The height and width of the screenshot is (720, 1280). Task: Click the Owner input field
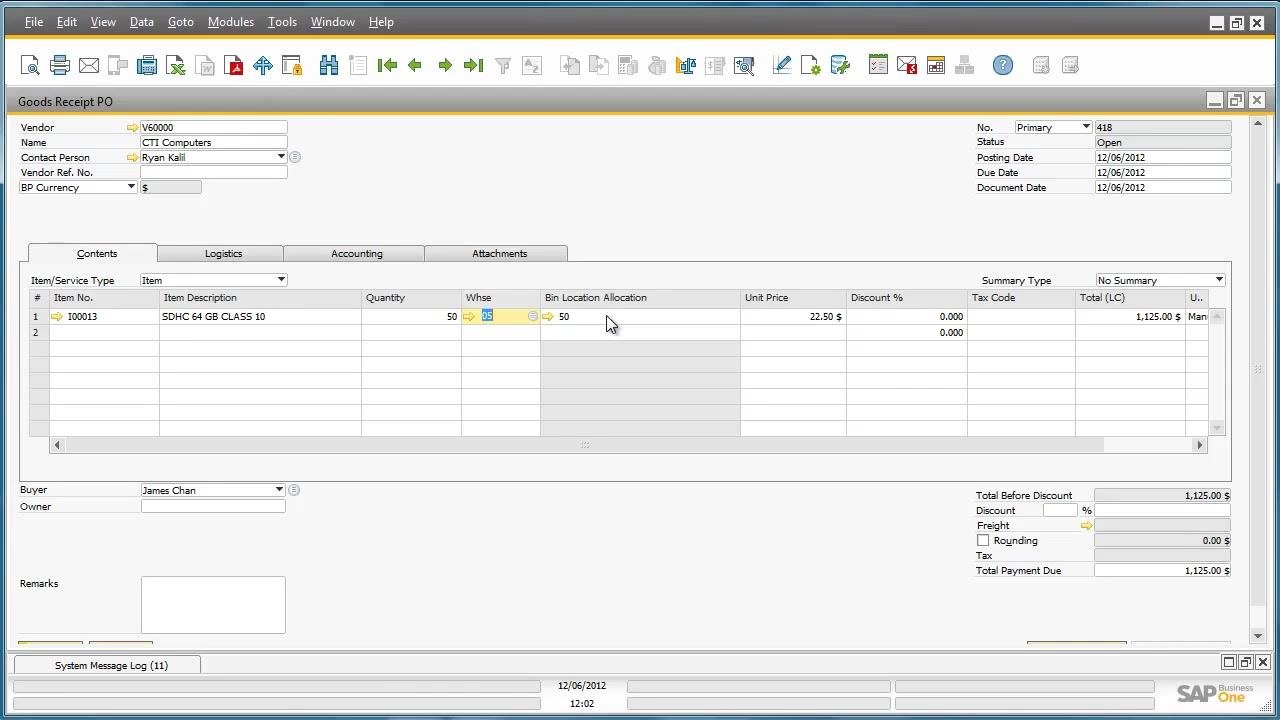tap(213, 507)
